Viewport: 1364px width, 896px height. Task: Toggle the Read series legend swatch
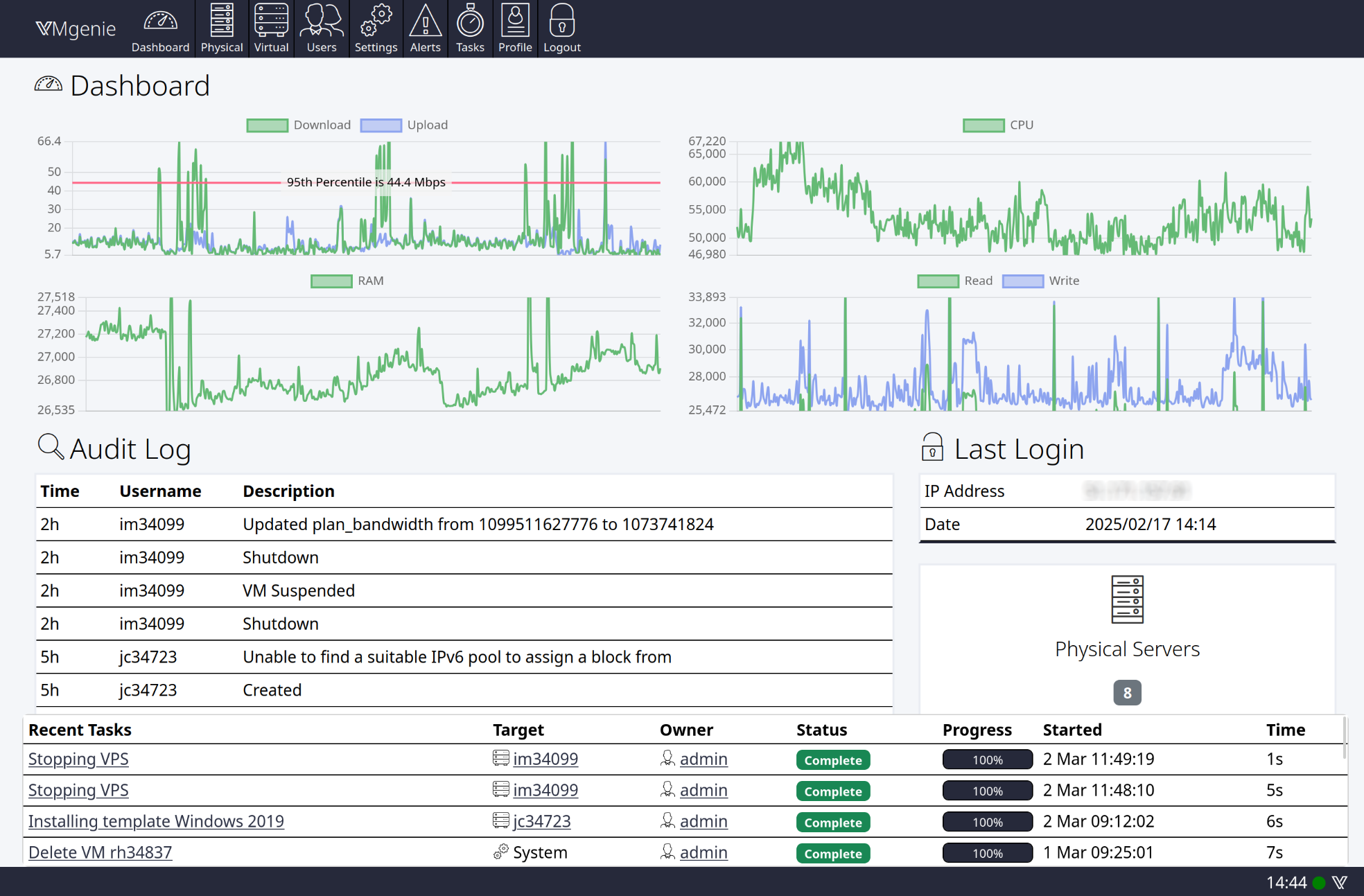click(938, 281)
